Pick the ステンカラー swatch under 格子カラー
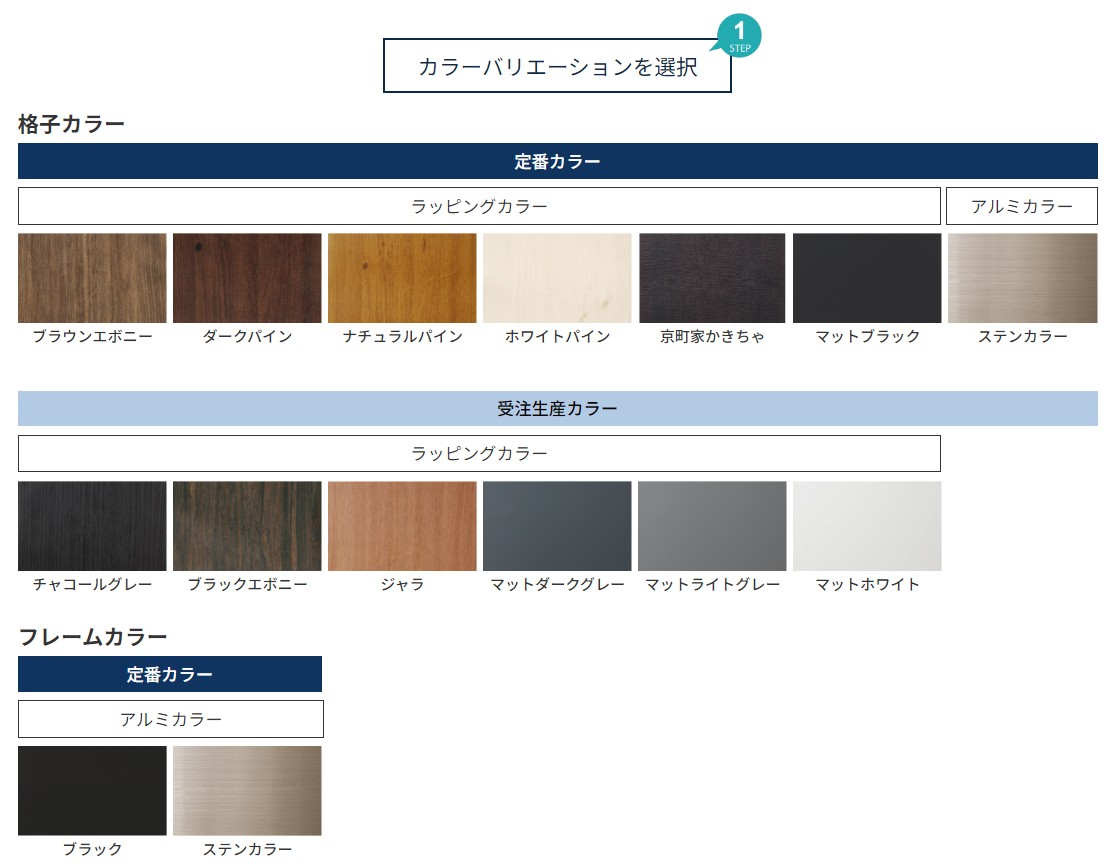1117x868 pixels. pos(1022,278)
